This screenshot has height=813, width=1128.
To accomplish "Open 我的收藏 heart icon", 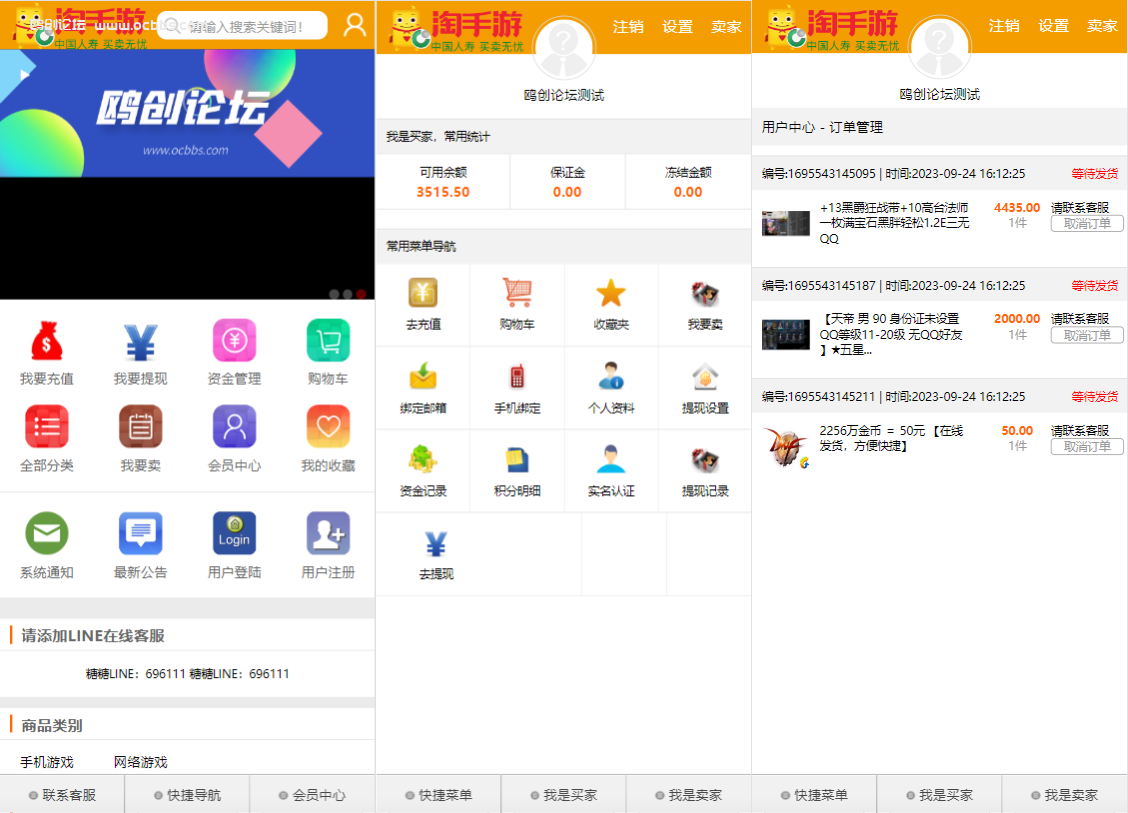I will [x=328, y=427].
